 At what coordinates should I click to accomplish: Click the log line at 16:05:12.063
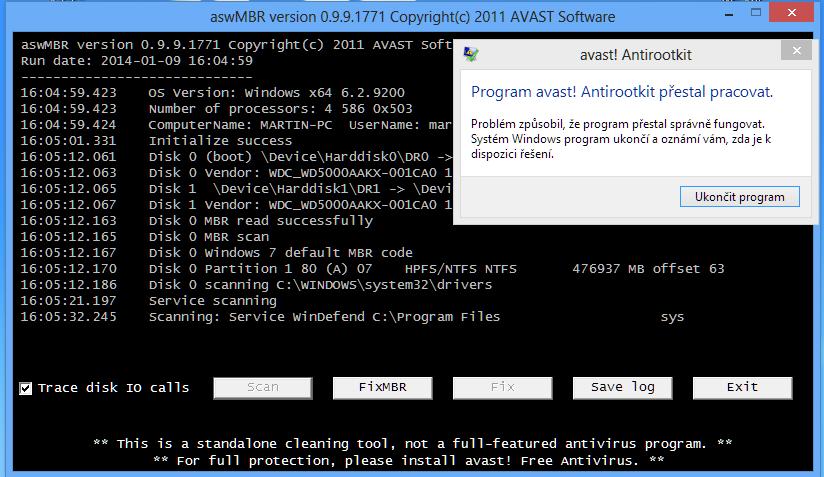click(236, 173)
